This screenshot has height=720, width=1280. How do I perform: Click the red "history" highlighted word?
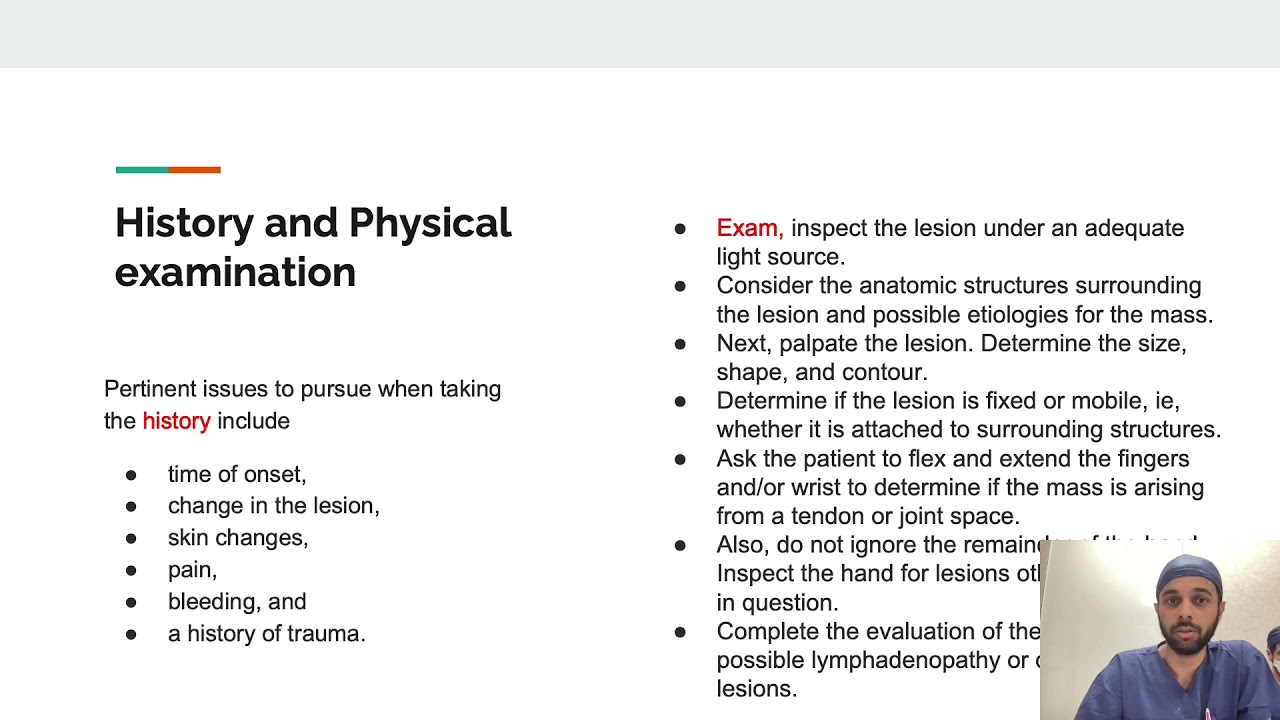click(x=176, y=421)
